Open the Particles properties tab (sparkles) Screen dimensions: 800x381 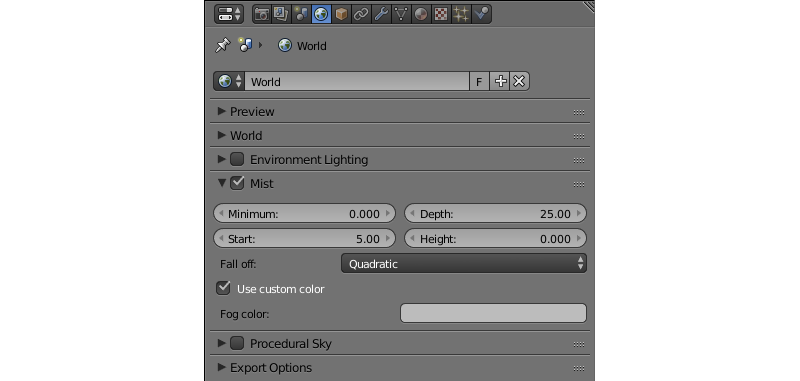(461, 14)
